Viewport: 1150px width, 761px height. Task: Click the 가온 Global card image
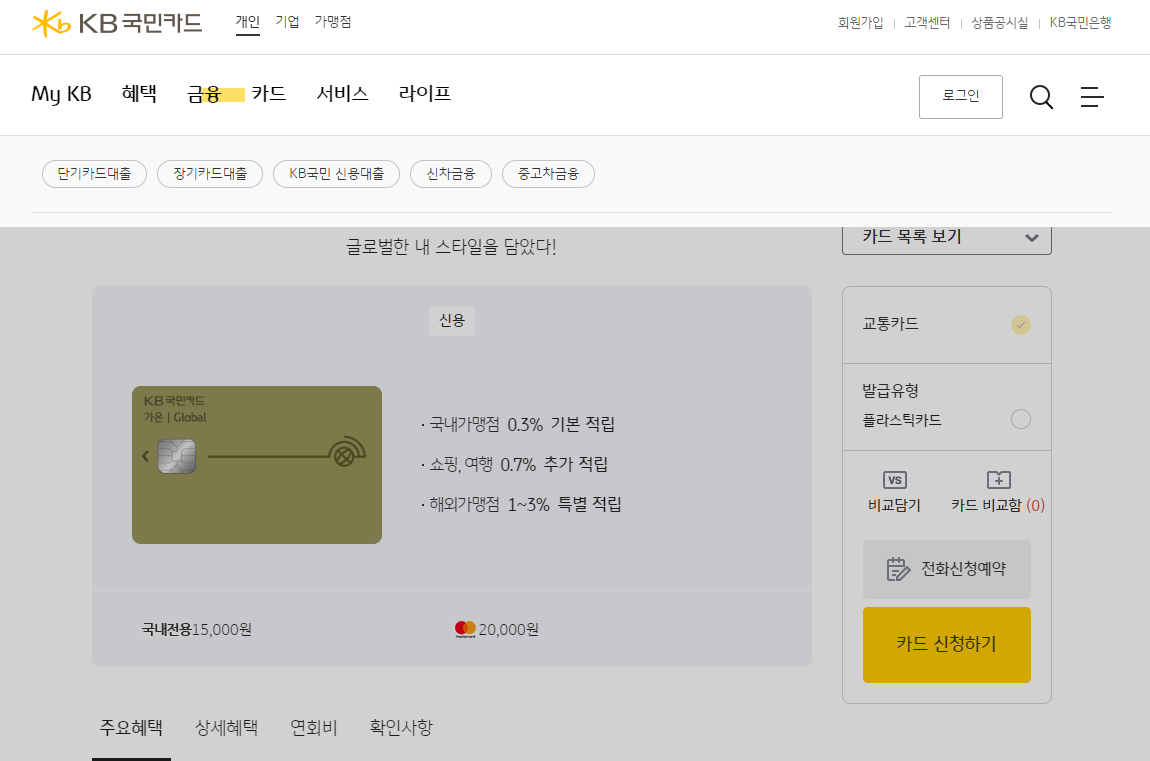(257, 465)
